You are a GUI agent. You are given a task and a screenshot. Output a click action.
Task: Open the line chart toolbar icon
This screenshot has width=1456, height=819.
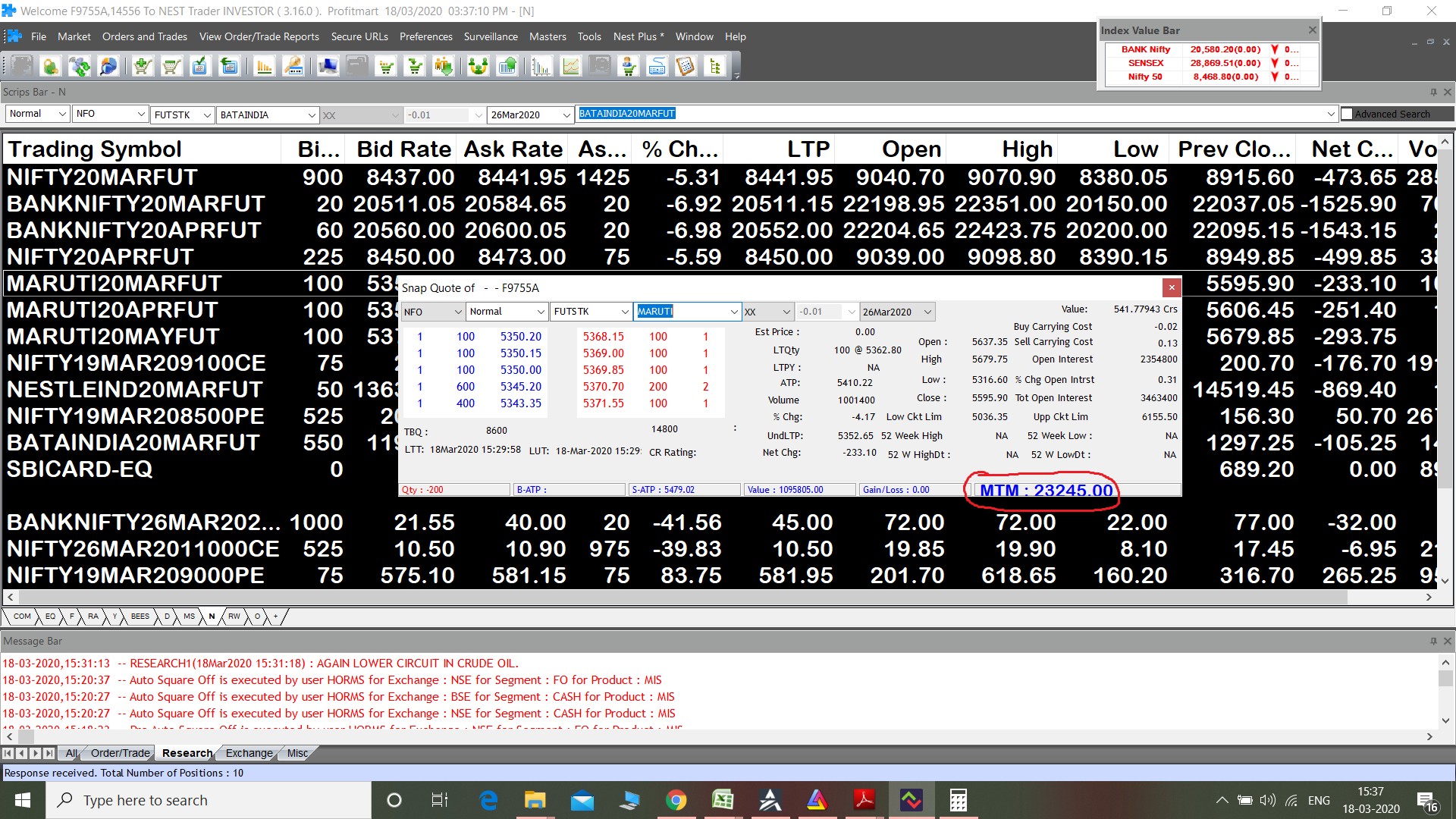[570, 67]
